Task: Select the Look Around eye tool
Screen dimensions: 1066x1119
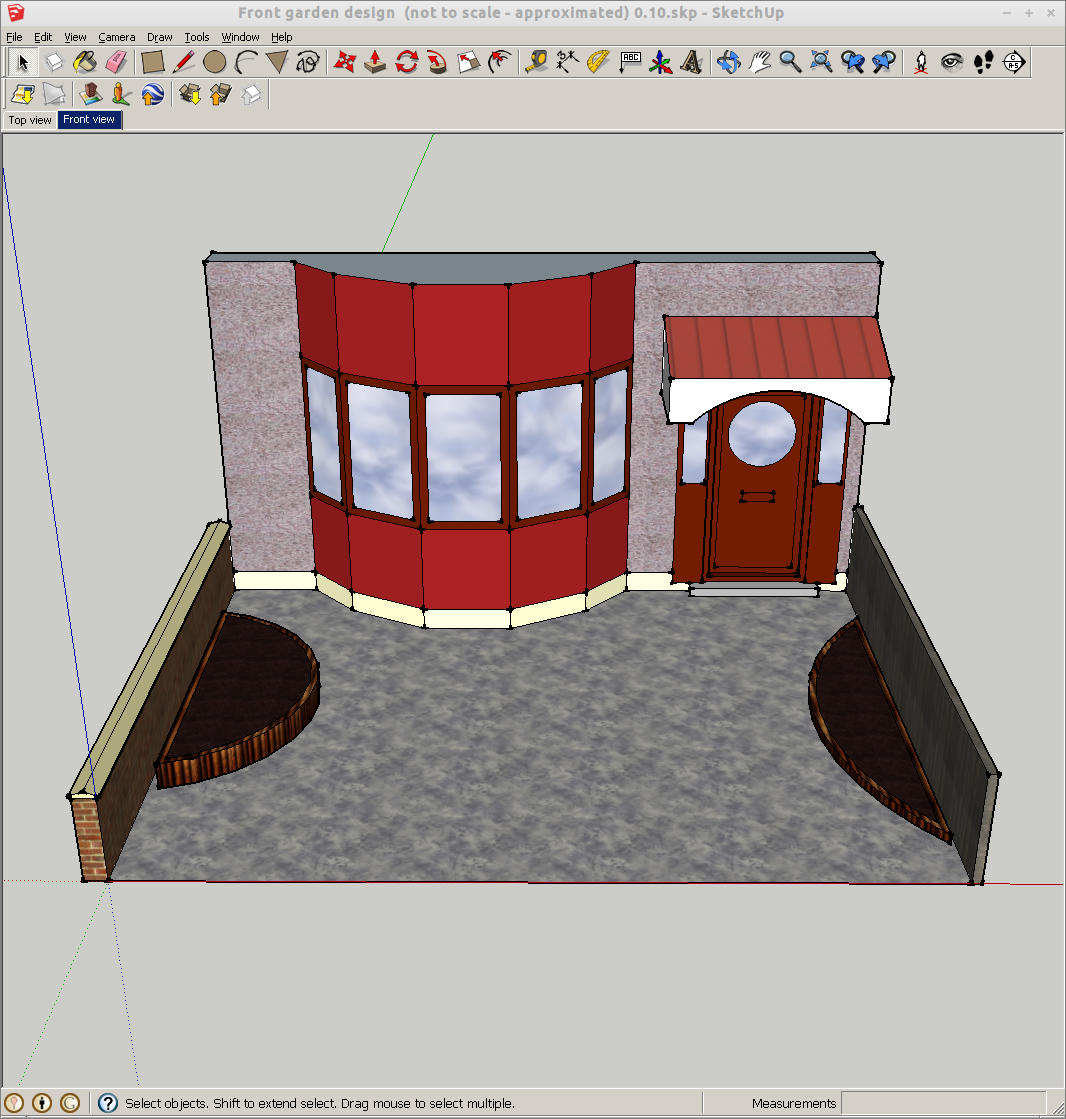Action: 952,62
